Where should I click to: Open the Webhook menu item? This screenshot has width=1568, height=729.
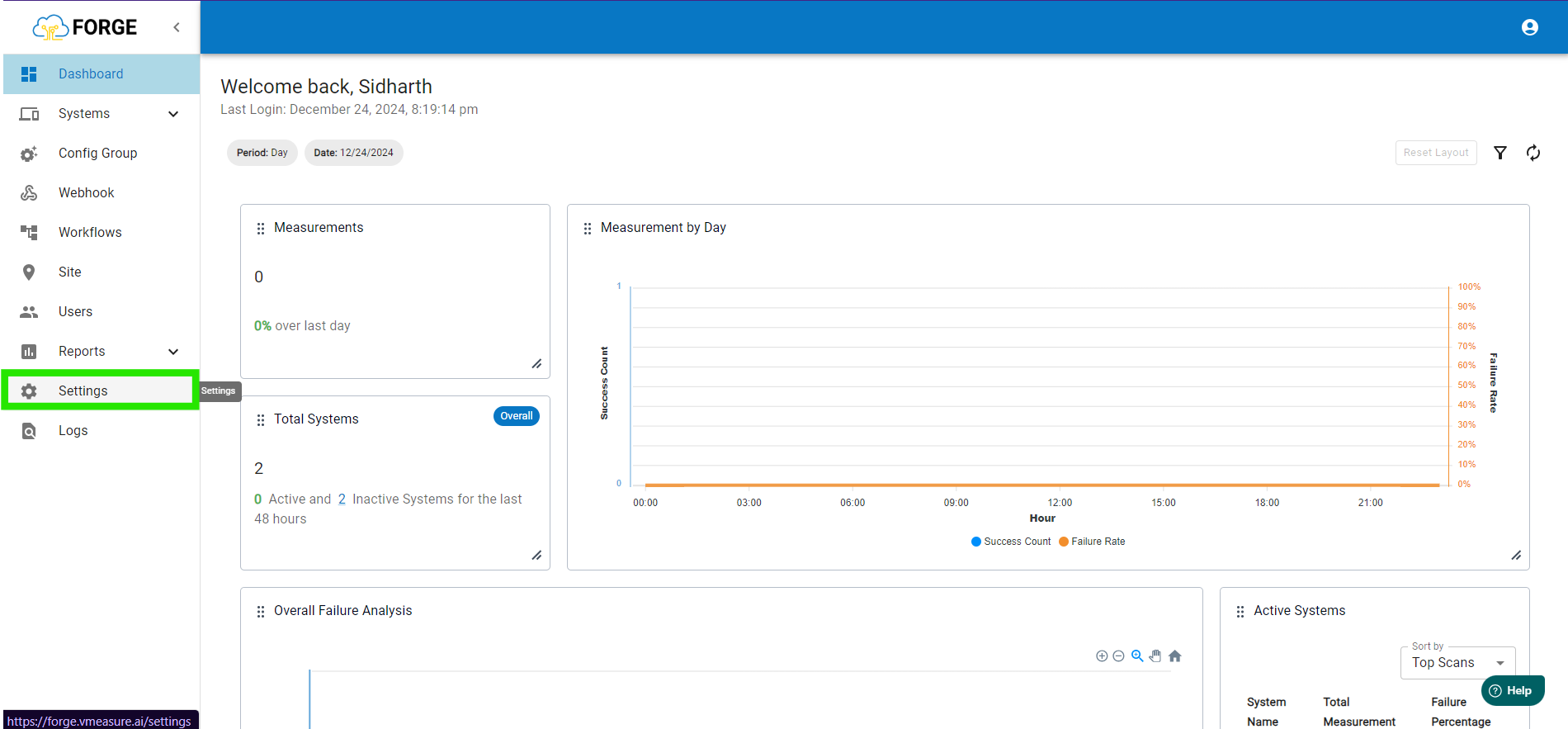coord(101,193)
